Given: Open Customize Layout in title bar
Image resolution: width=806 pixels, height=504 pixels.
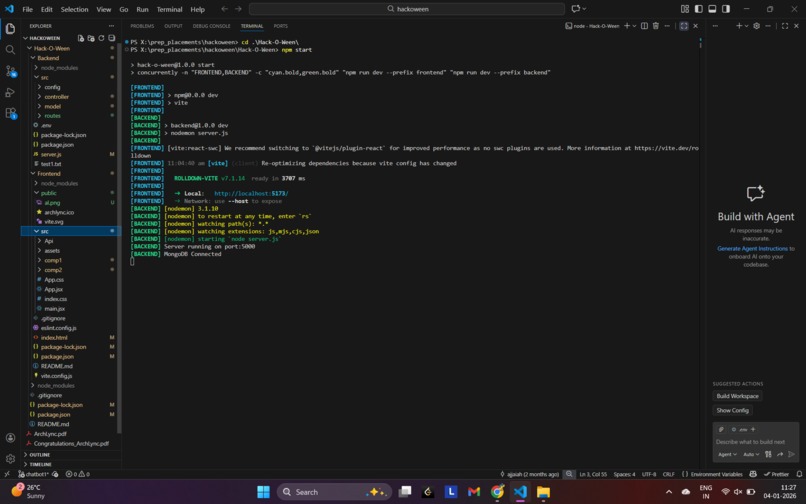Looking at the screenshot, I should pos(685,9).
